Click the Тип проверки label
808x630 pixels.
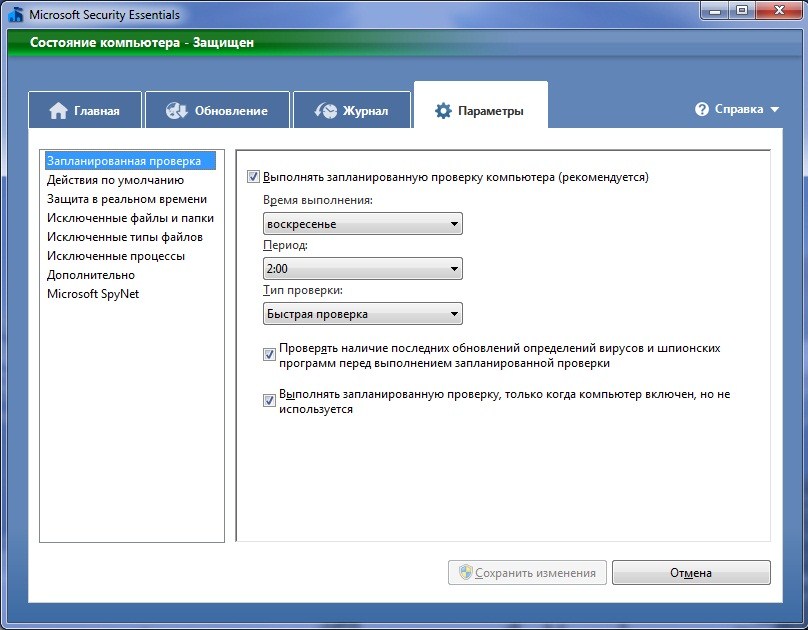303,290
